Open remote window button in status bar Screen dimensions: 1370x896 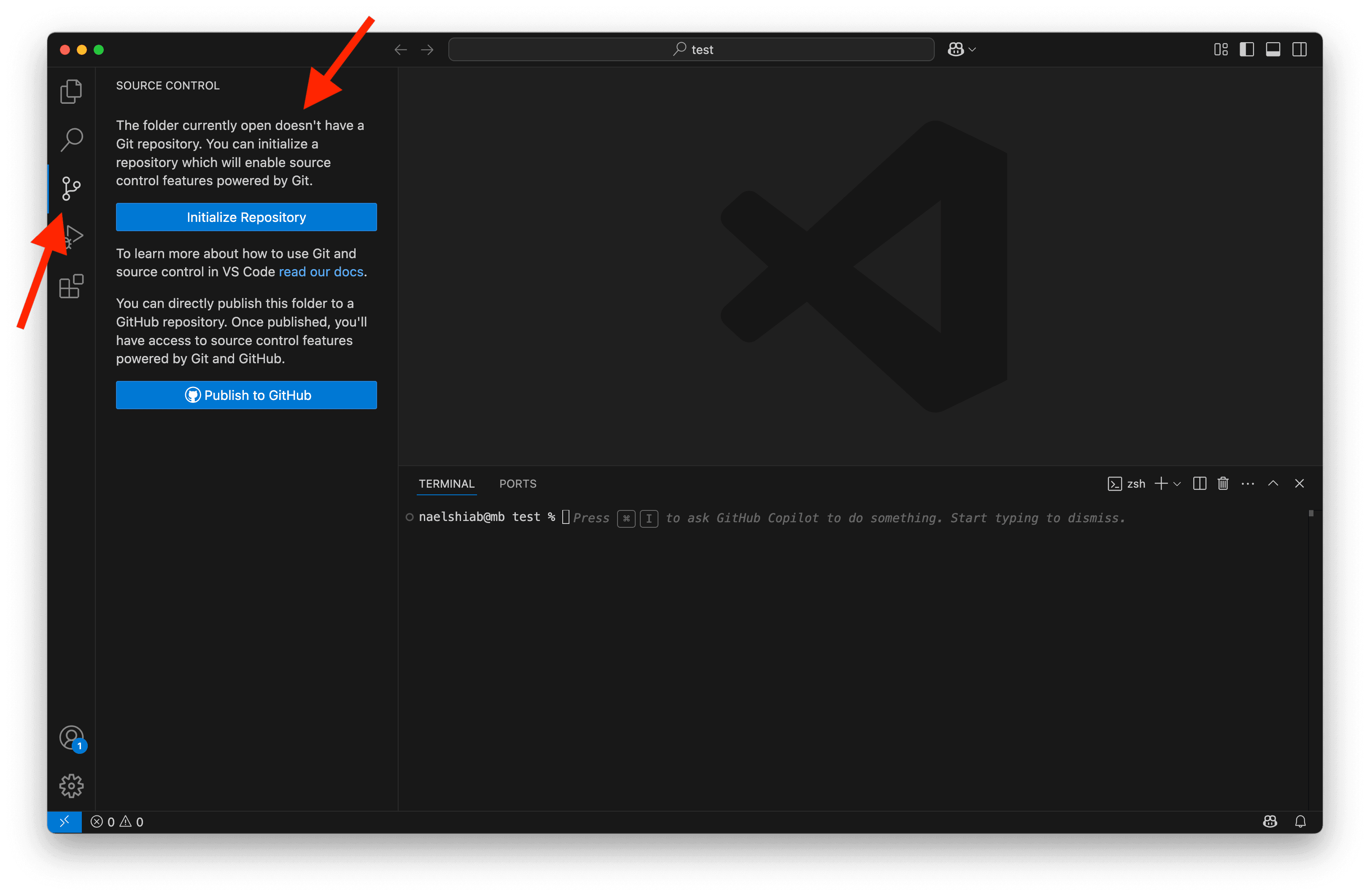65,822
